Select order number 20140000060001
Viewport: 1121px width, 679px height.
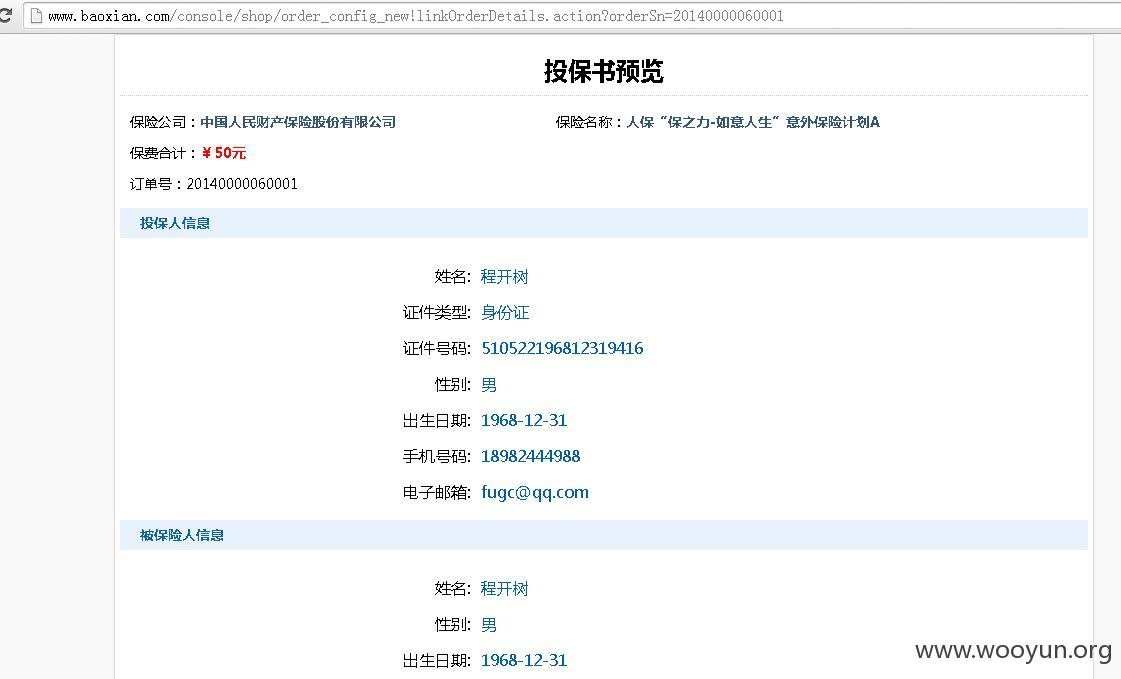pos(242,184)
